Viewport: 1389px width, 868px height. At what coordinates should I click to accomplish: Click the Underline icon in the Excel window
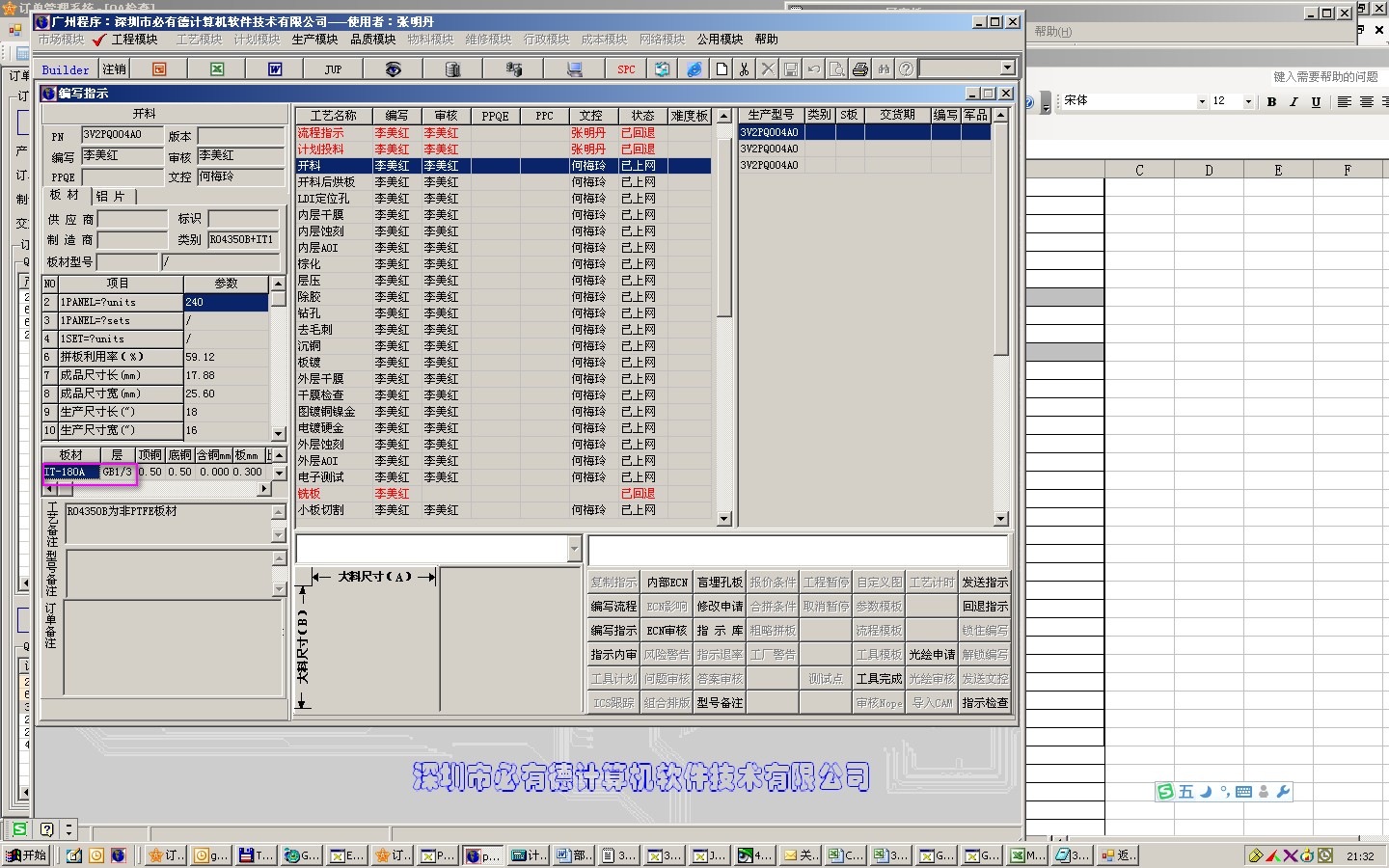[x=1316, y=101]
